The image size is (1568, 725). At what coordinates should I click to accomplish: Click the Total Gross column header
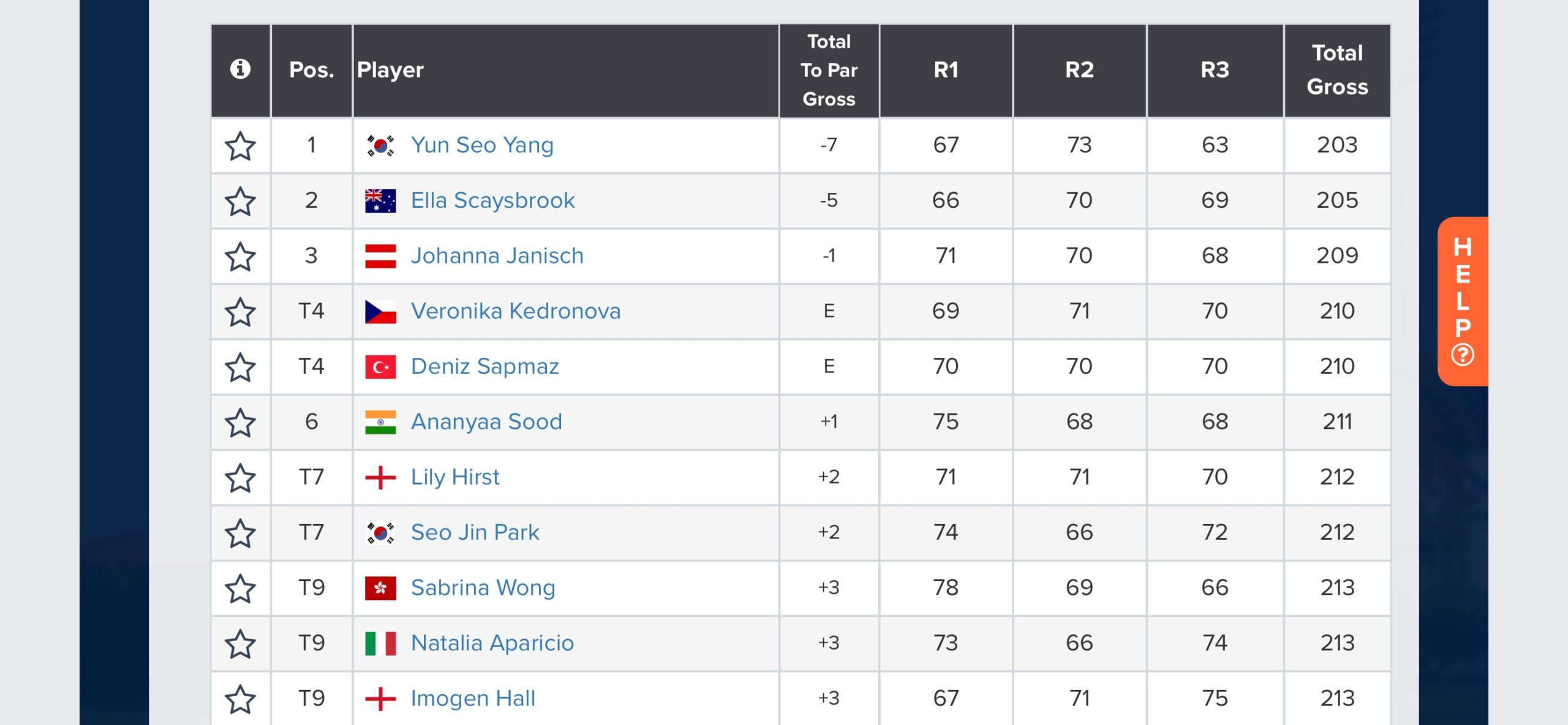coord(1337,70)
